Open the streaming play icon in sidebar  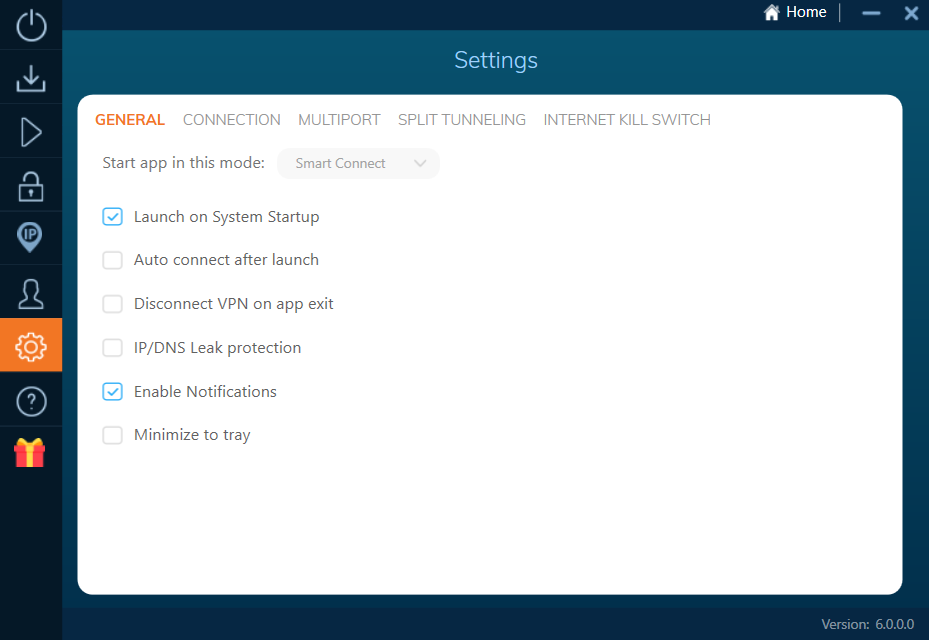(31, 132)
